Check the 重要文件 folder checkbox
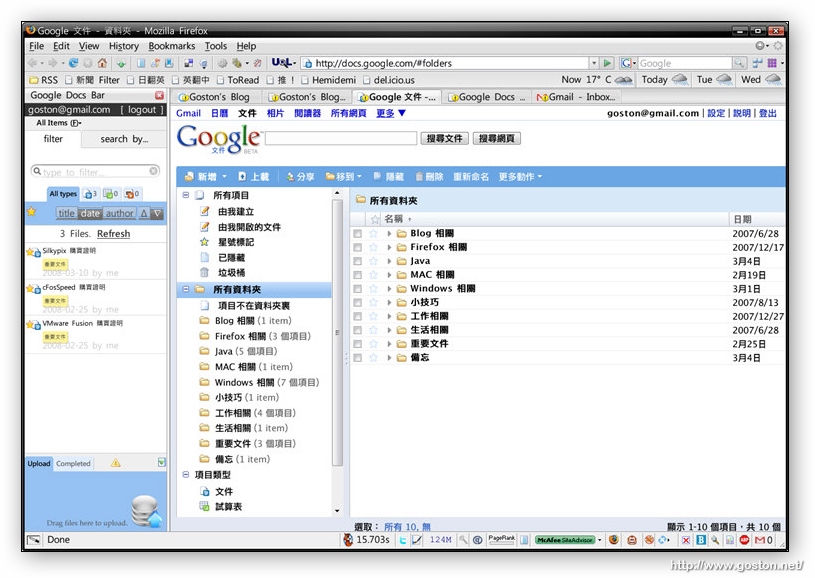Image resolution: width=815 pixels, height=578 pixels. [x=358, y=344]
